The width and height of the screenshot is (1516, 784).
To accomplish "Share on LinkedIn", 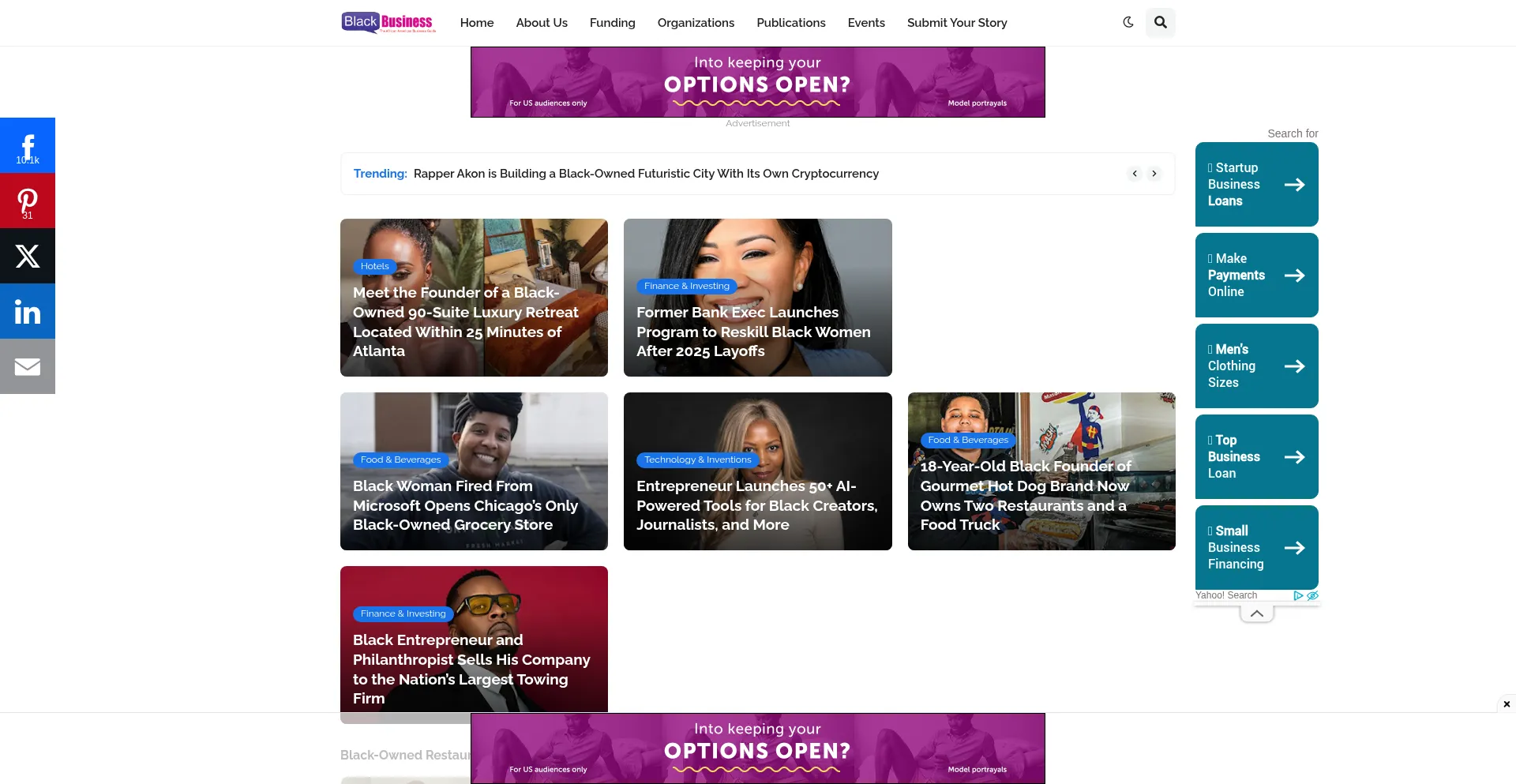I will [x=28, y=311].
